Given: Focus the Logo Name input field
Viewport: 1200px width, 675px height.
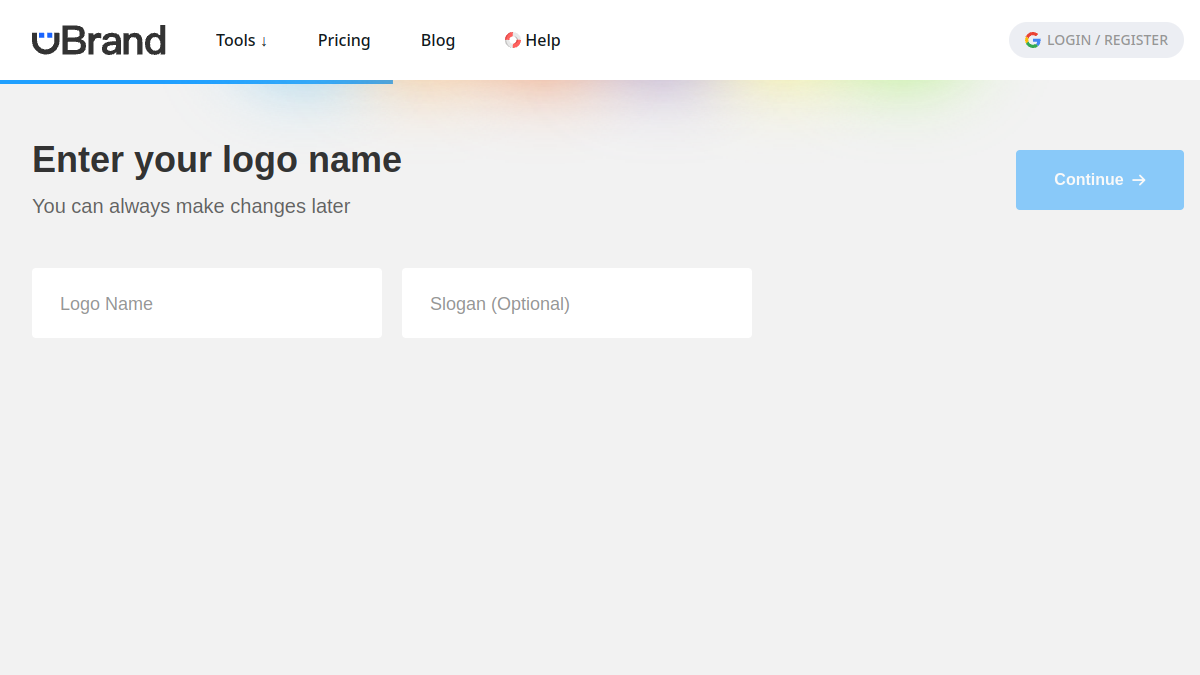Looking at the screenshot, I should click(207, 303).
